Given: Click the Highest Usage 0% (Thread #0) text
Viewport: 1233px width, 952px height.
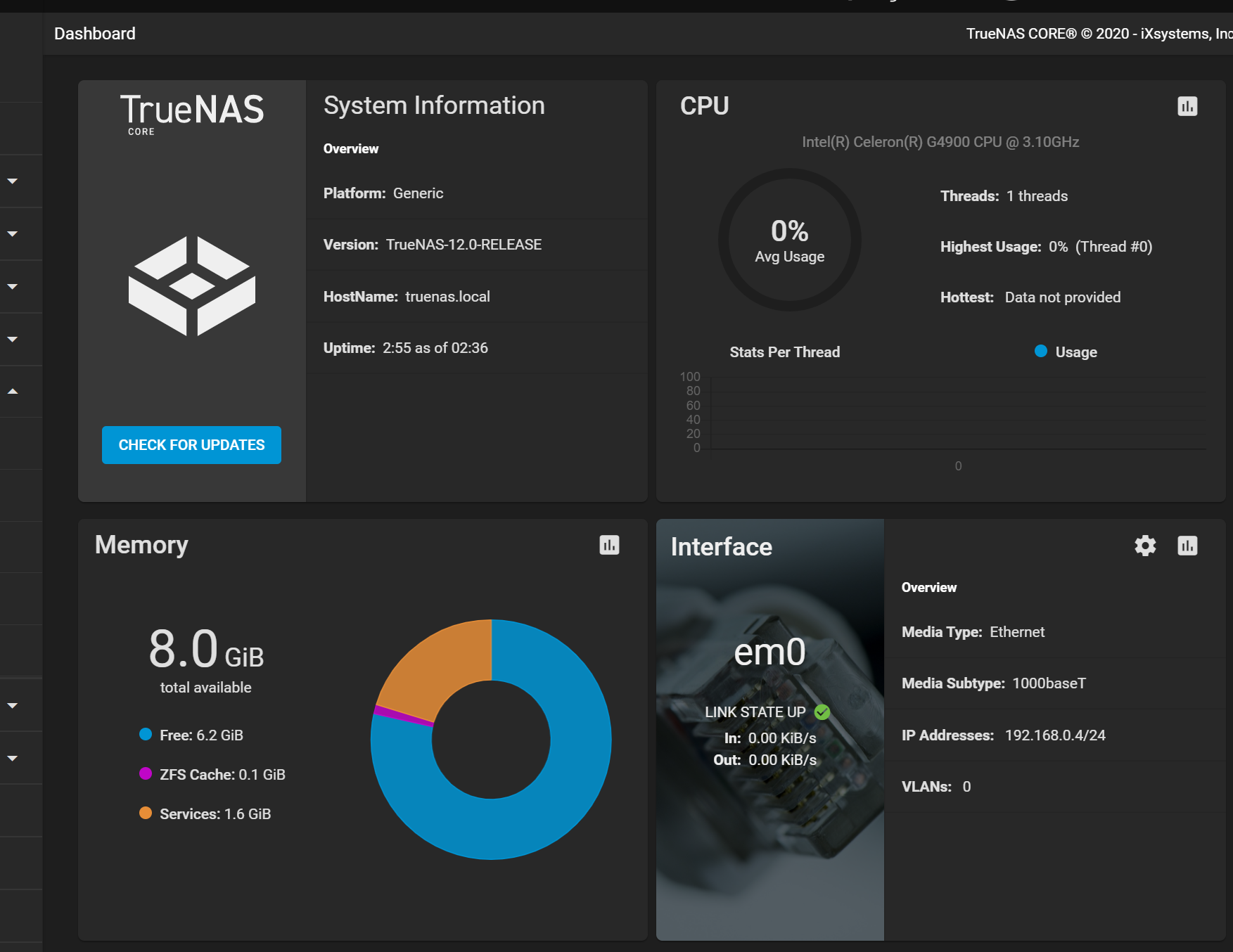Looking at the screenshot, I should (x=1046, y=247).
